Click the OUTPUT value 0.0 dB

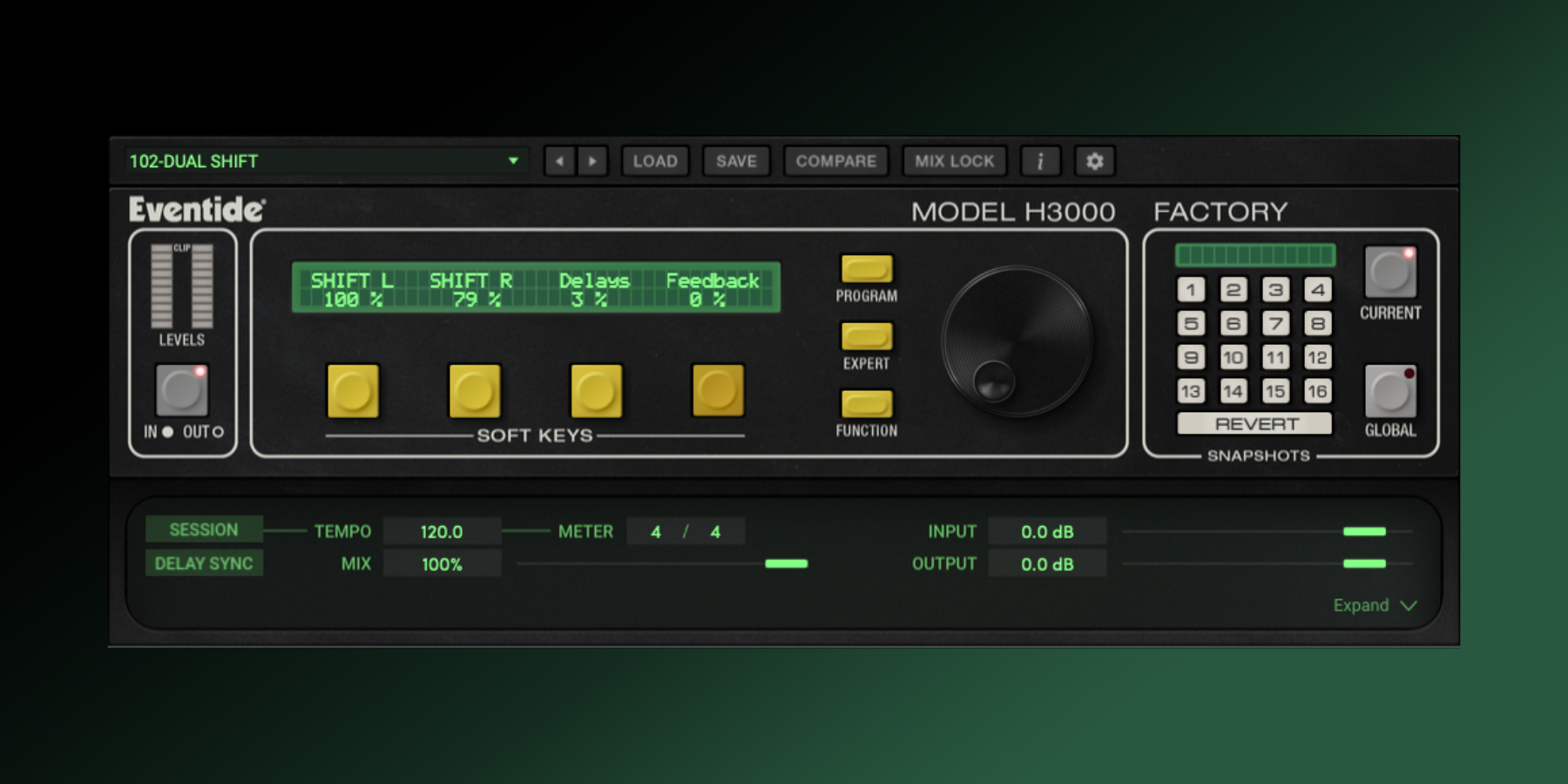[1047, 564]
